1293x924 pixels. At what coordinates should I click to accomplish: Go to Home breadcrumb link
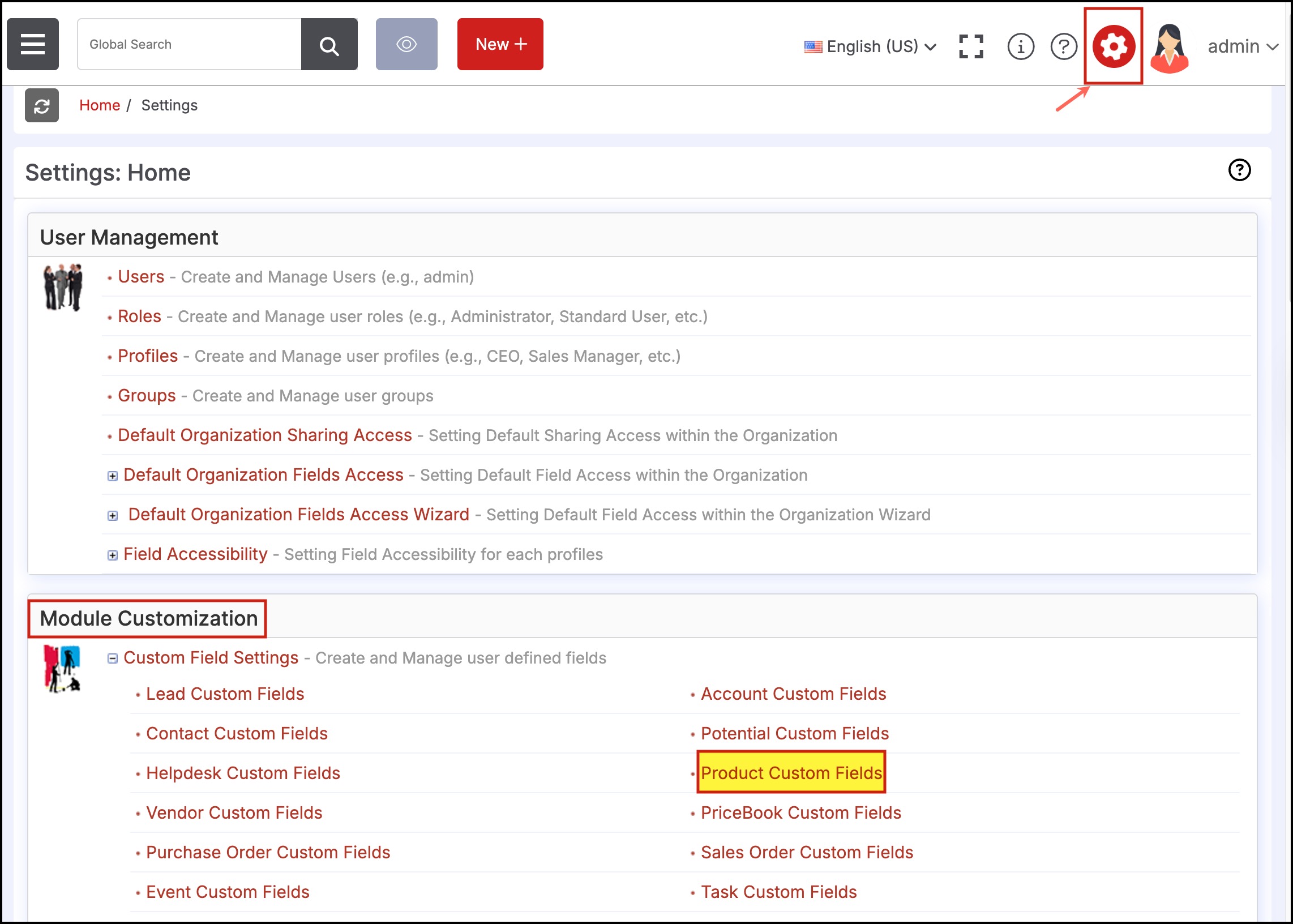coord(100,105)
